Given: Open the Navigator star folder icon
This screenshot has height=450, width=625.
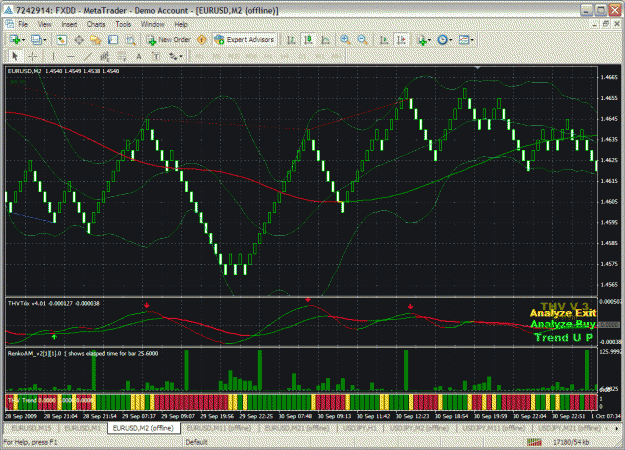Looking at the screenshot, I should click(96, 40).
